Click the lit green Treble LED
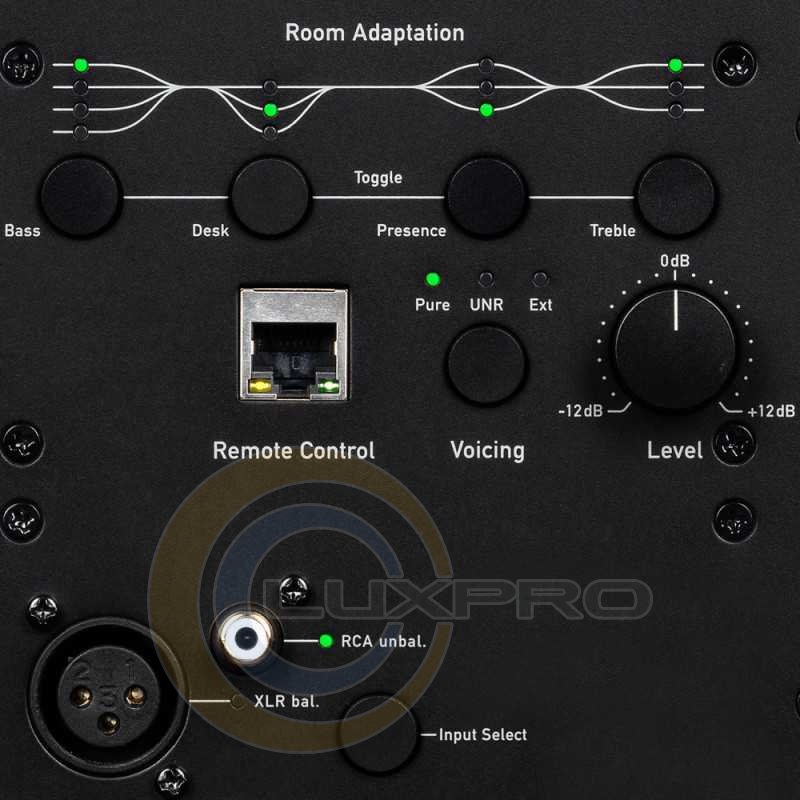Image resolution: width=800 pixels, height=800 pixels. tap(676, 66)
